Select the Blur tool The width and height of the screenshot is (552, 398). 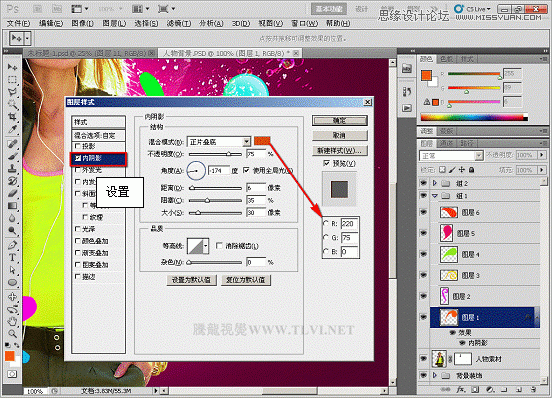[12, 218]
